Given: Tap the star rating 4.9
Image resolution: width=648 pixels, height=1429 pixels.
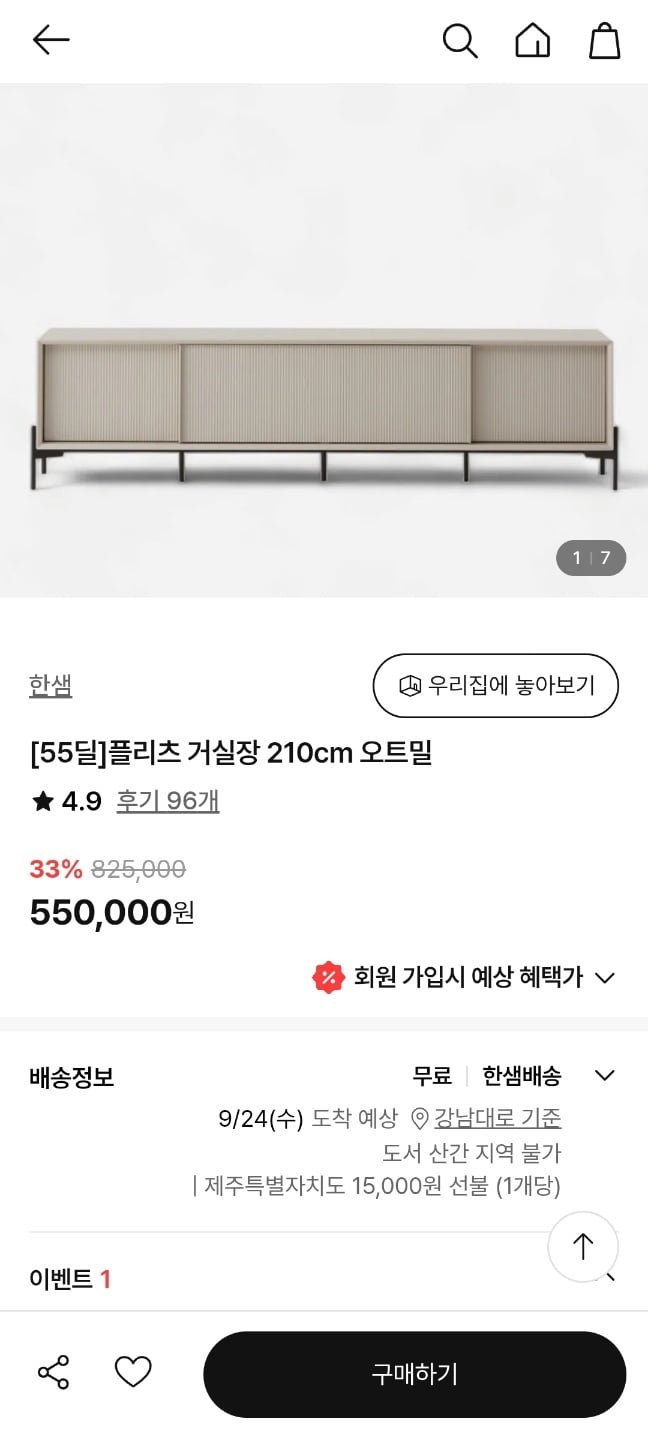Looking at the screenshot, I should pos(66,801).
